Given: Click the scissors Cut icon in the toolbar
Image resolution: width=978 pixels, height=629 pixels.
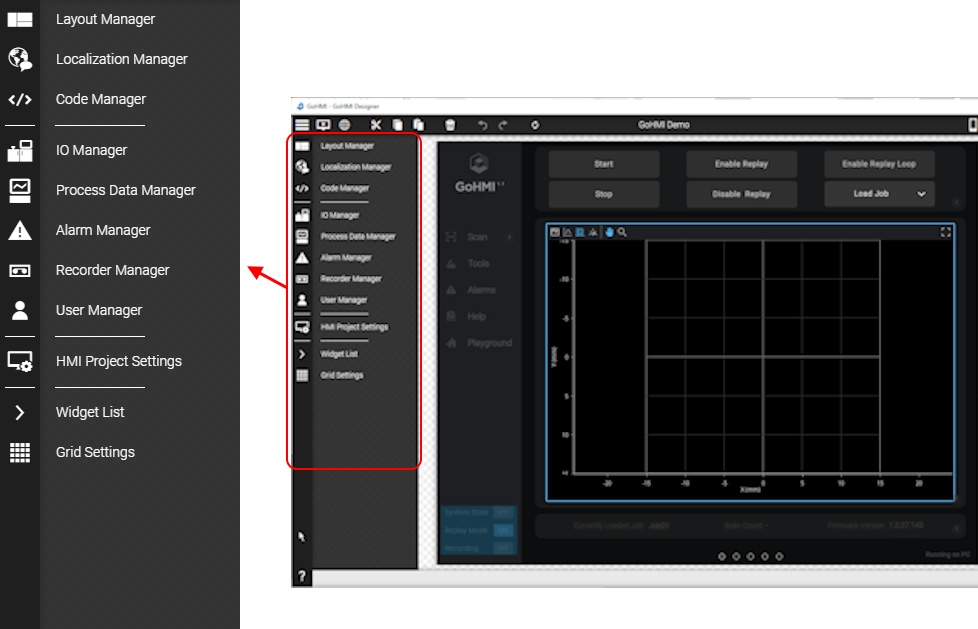Looking at the screenshot, I should tap(376, 125).
